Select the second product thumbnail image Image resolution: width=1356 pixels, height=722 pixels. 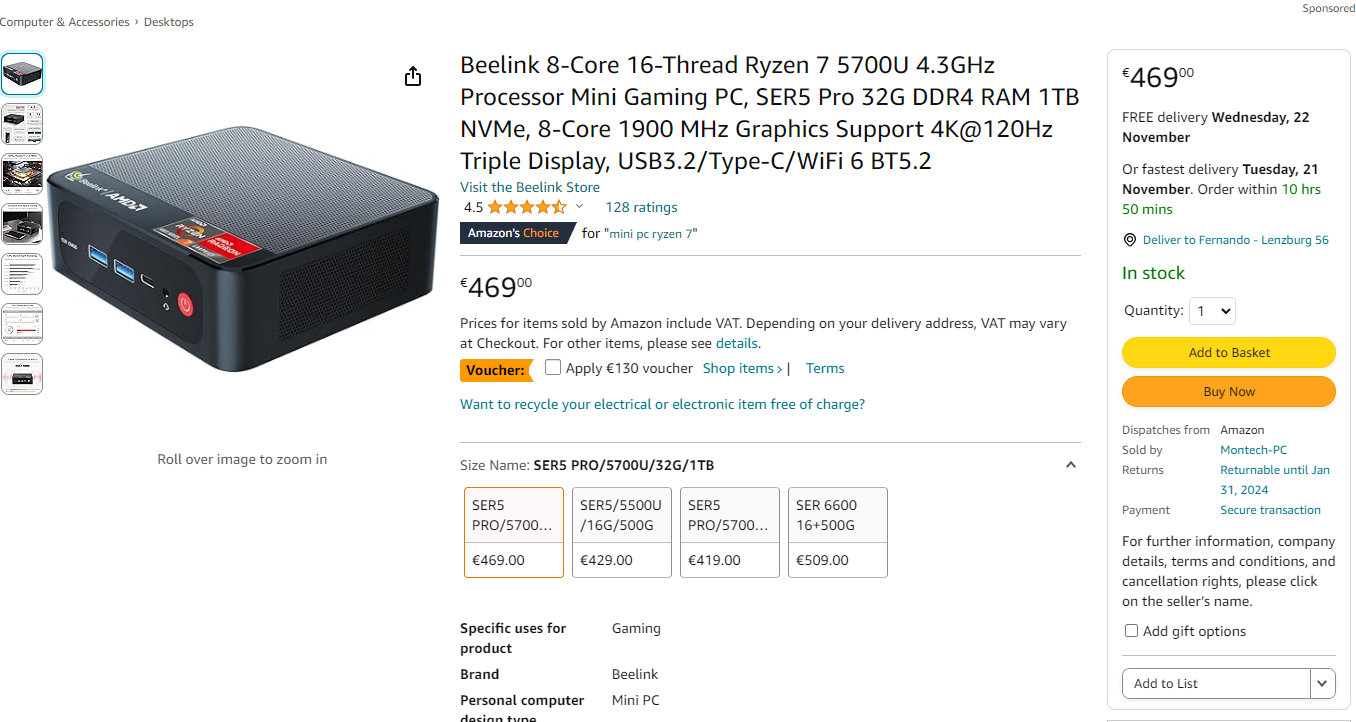22,123
